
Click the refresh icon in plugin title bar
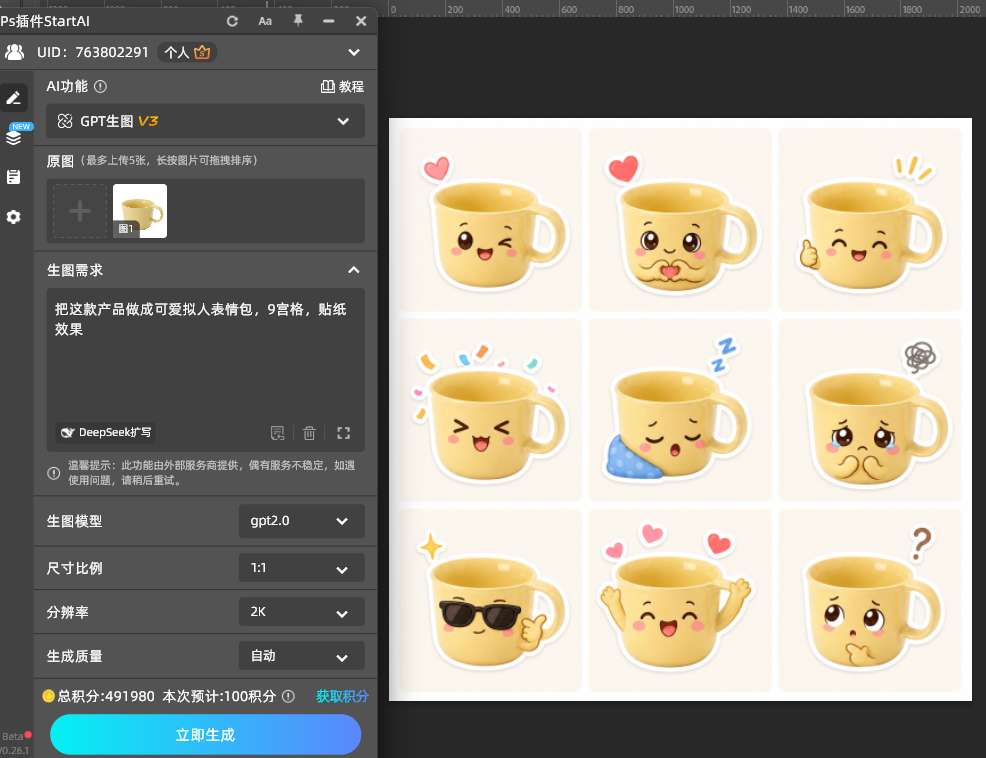point(232,21)
